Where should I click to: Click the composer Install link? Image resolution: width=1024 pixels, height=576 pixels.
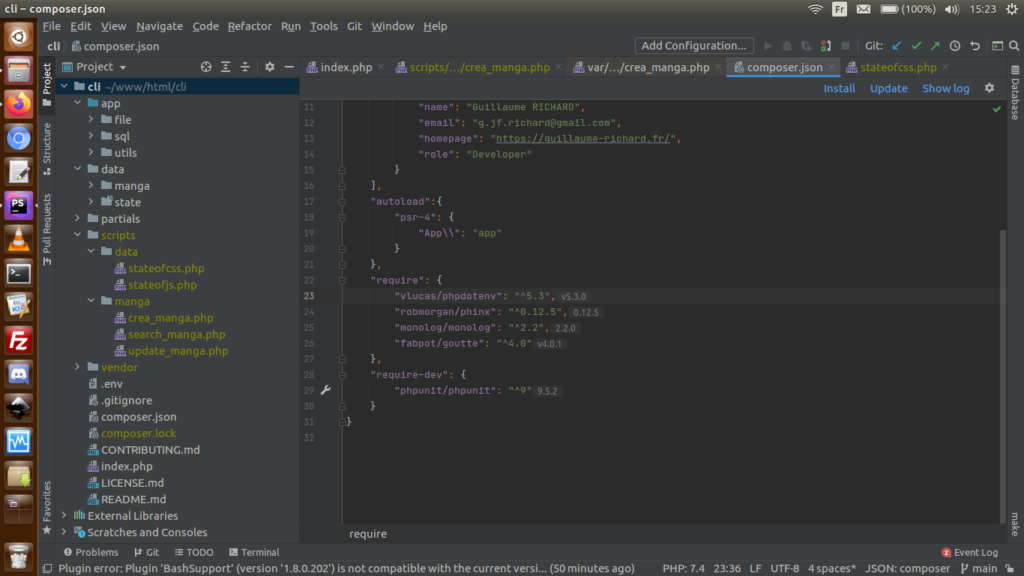click(839, 88)
